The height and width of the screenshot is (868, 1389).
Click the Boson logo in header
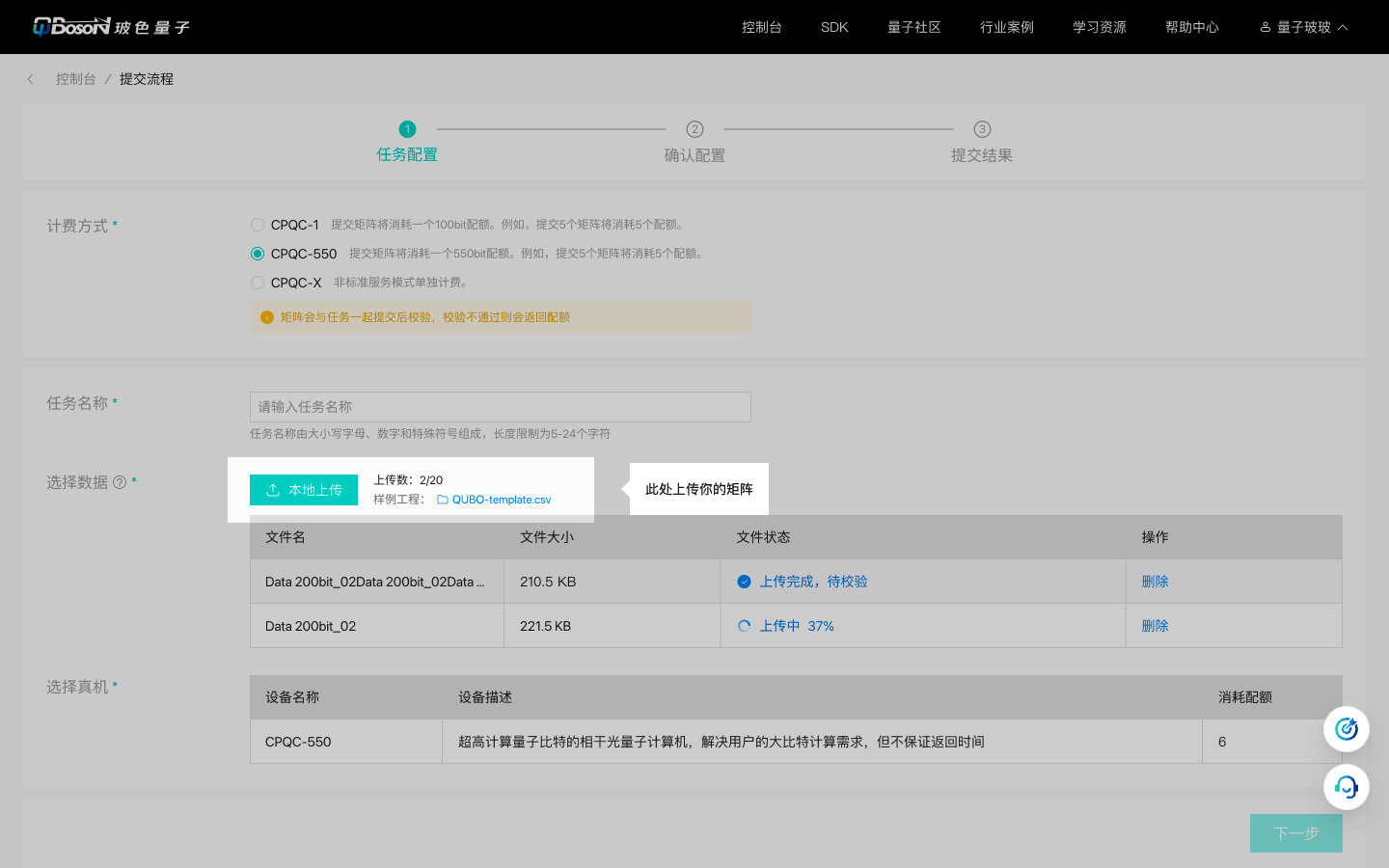point(111,27)
